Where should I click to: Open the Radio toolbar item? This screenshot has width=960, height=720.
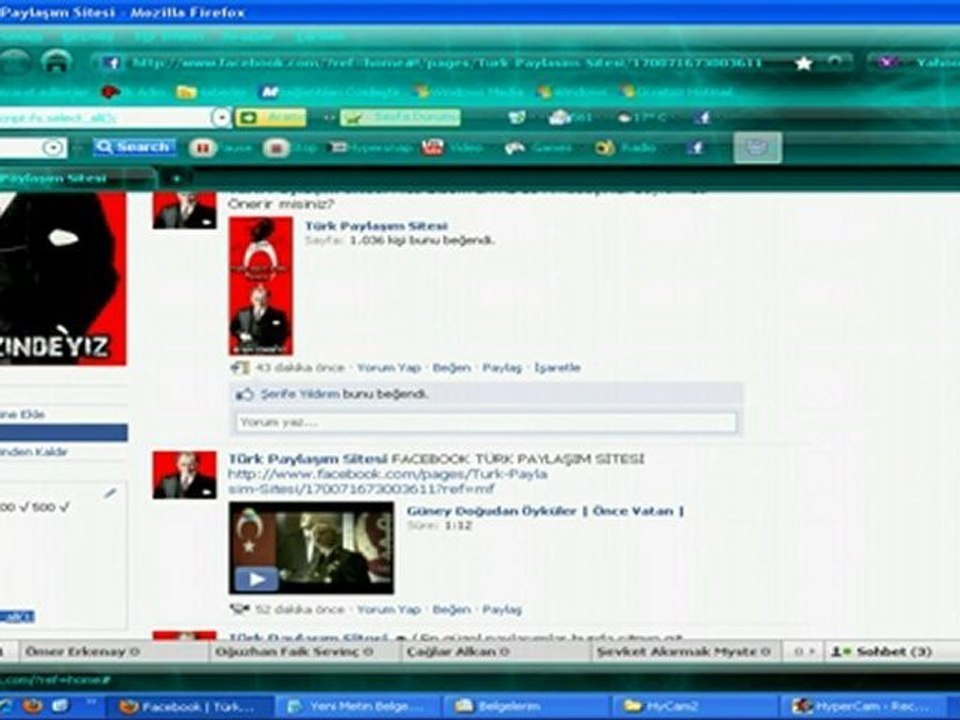click(x=625, y=148)
